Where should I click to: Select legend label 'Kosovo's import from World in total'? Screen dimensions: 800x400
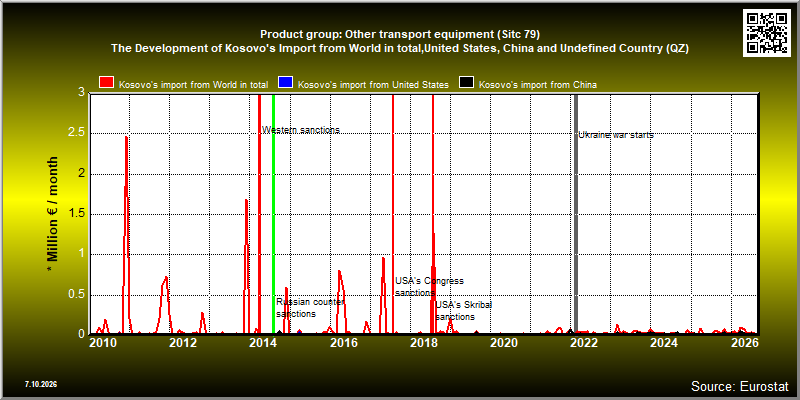click(193, 85)
